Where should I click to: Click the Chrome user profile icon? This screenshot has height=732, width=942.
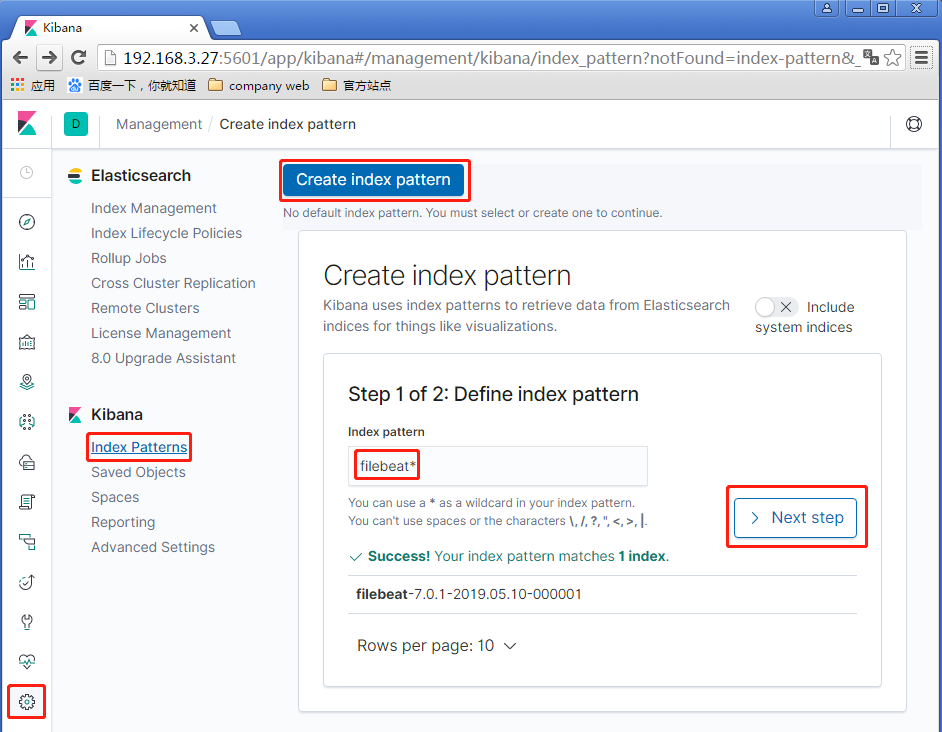(827, 8)
